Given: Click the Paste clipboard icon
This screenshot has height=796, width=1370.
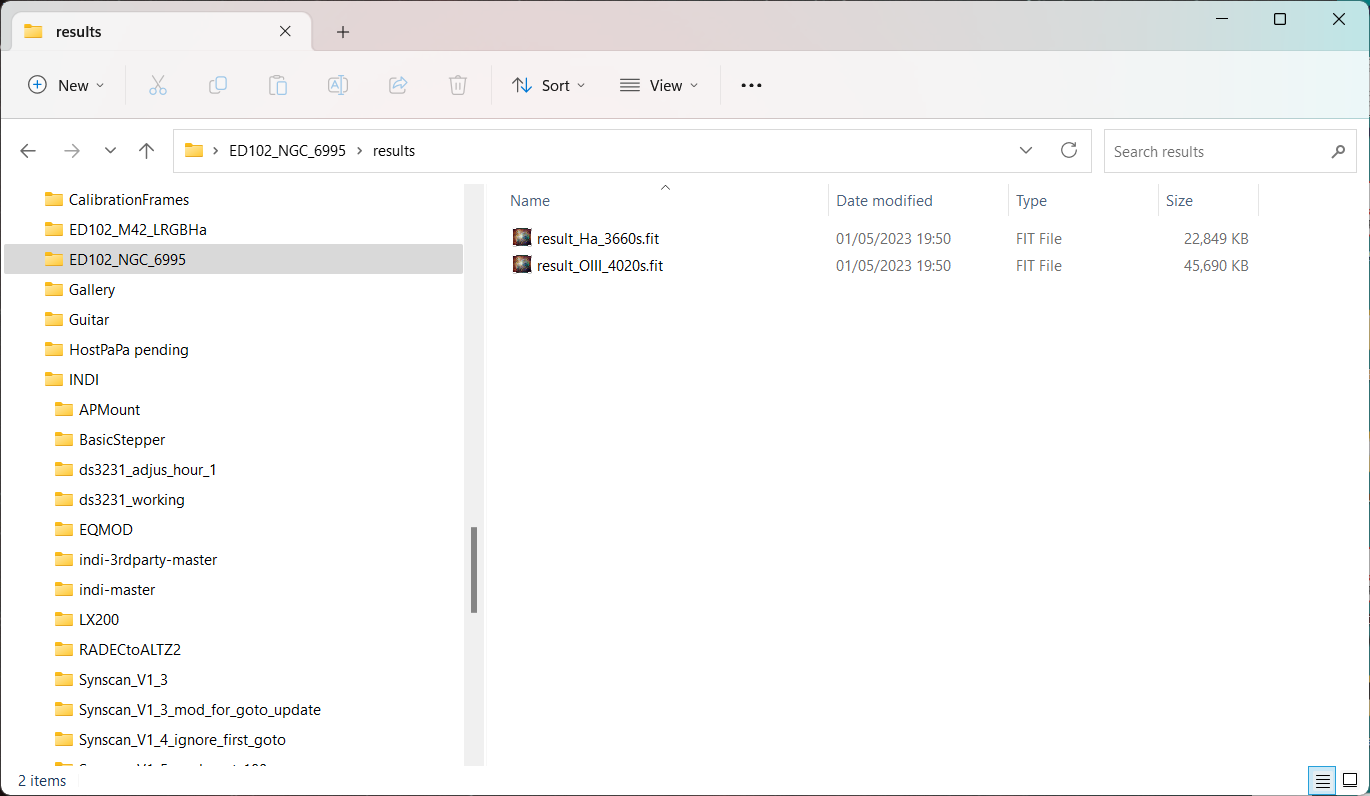Looking at the screenshot, I should tap(278, 86).
